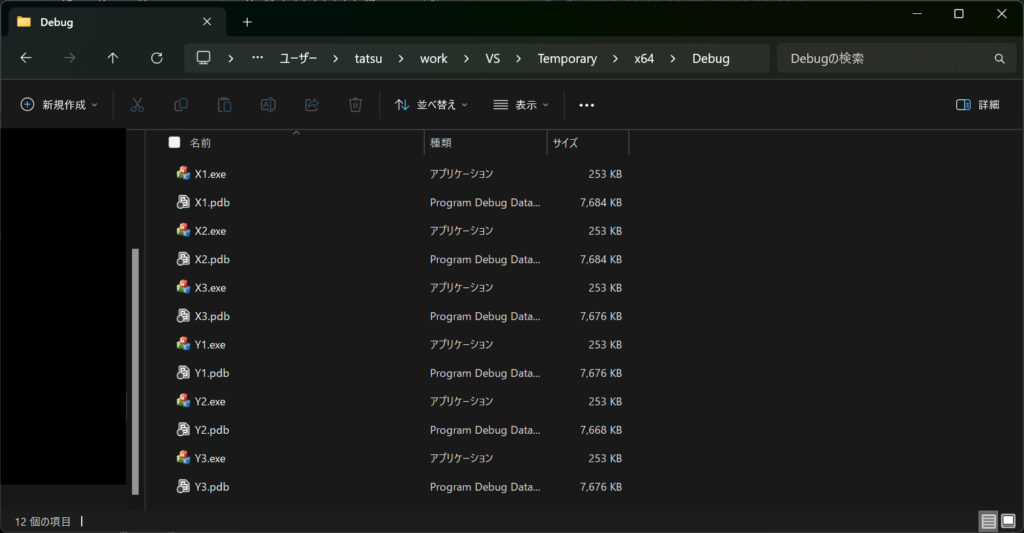Click Temporary in the breadcrumb path

pyautogui.click(x=567, y=58)
